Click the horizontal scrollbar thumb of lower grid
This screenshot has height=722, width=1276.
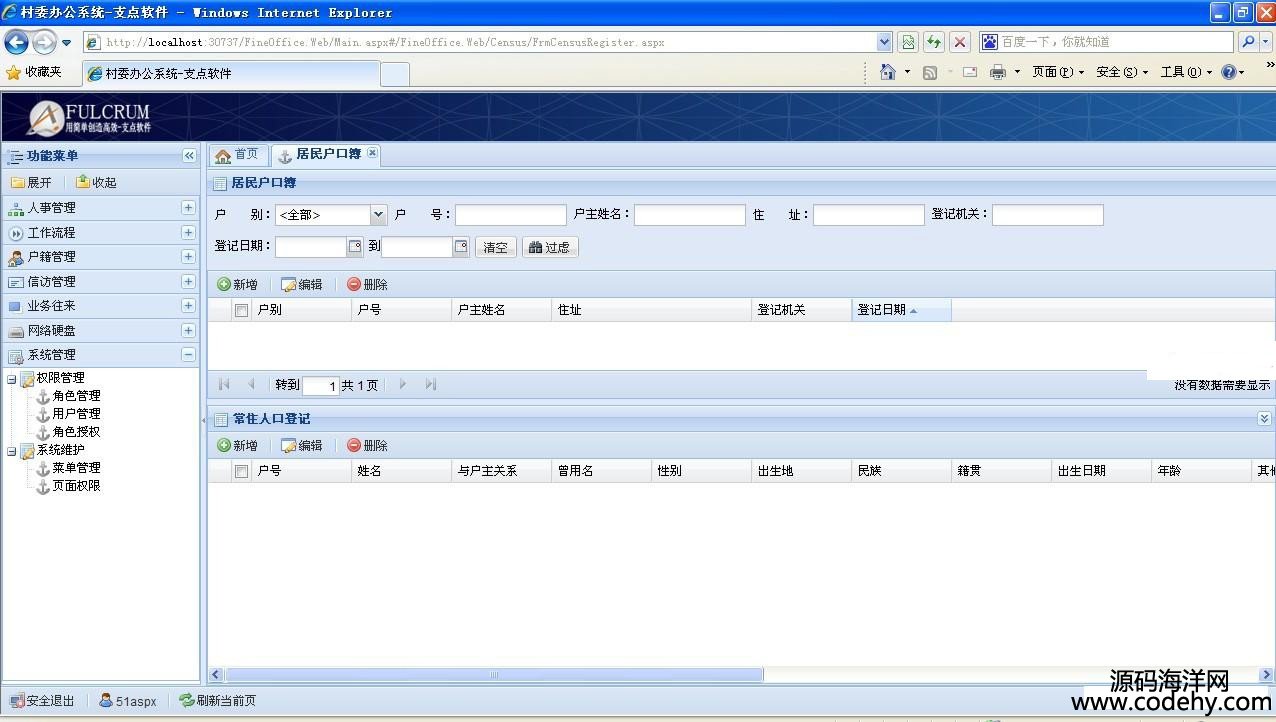tap(493, 675)
